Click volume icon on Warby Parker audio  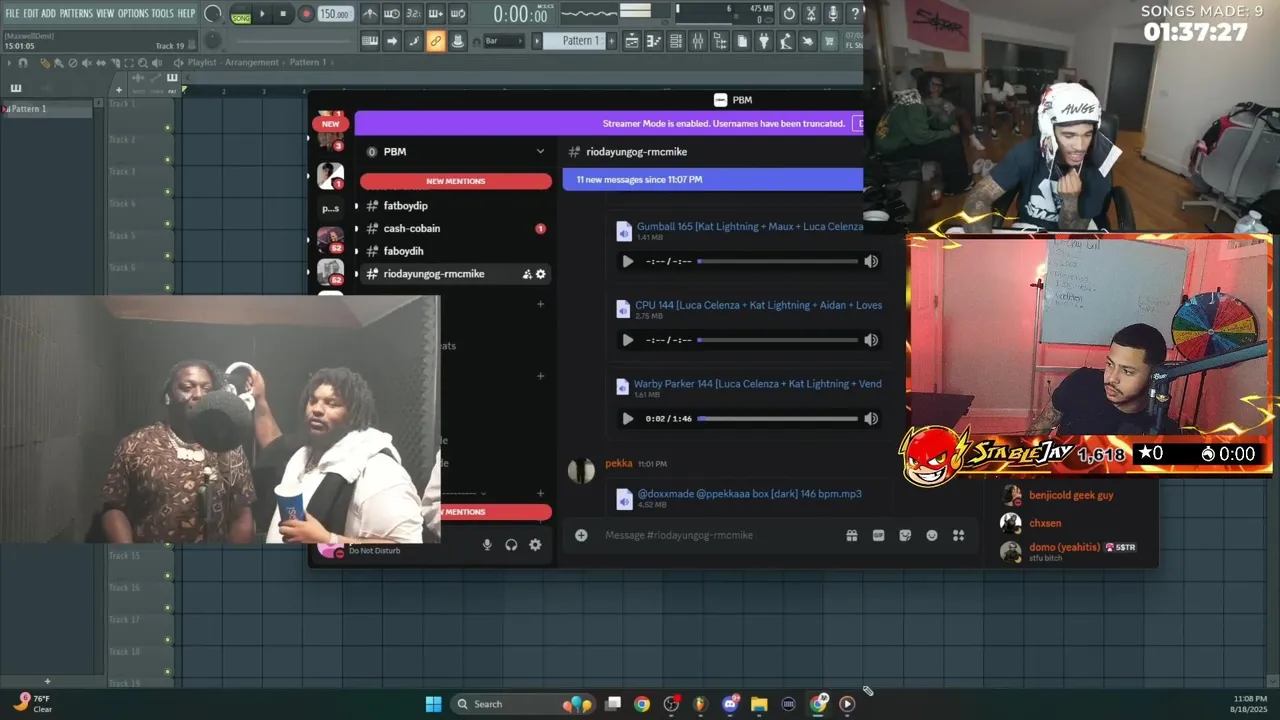(x=871, y=419)
